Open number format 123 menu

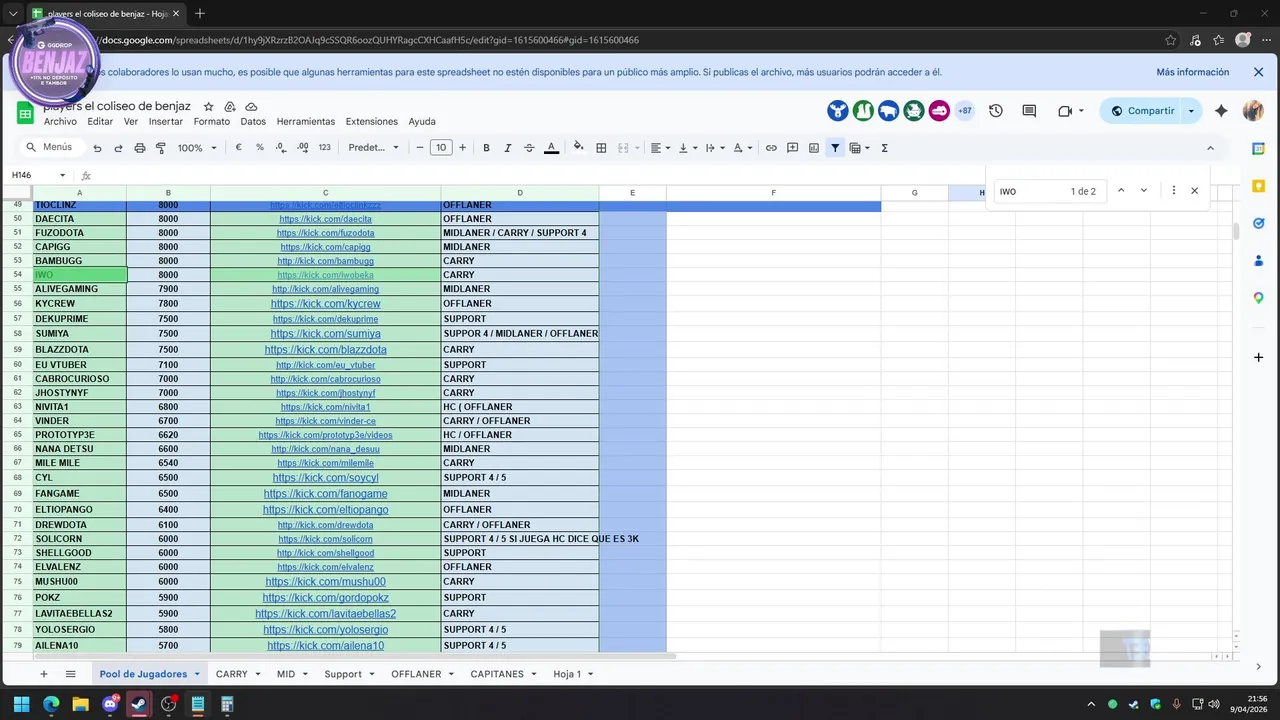click(x=324, y=148)
